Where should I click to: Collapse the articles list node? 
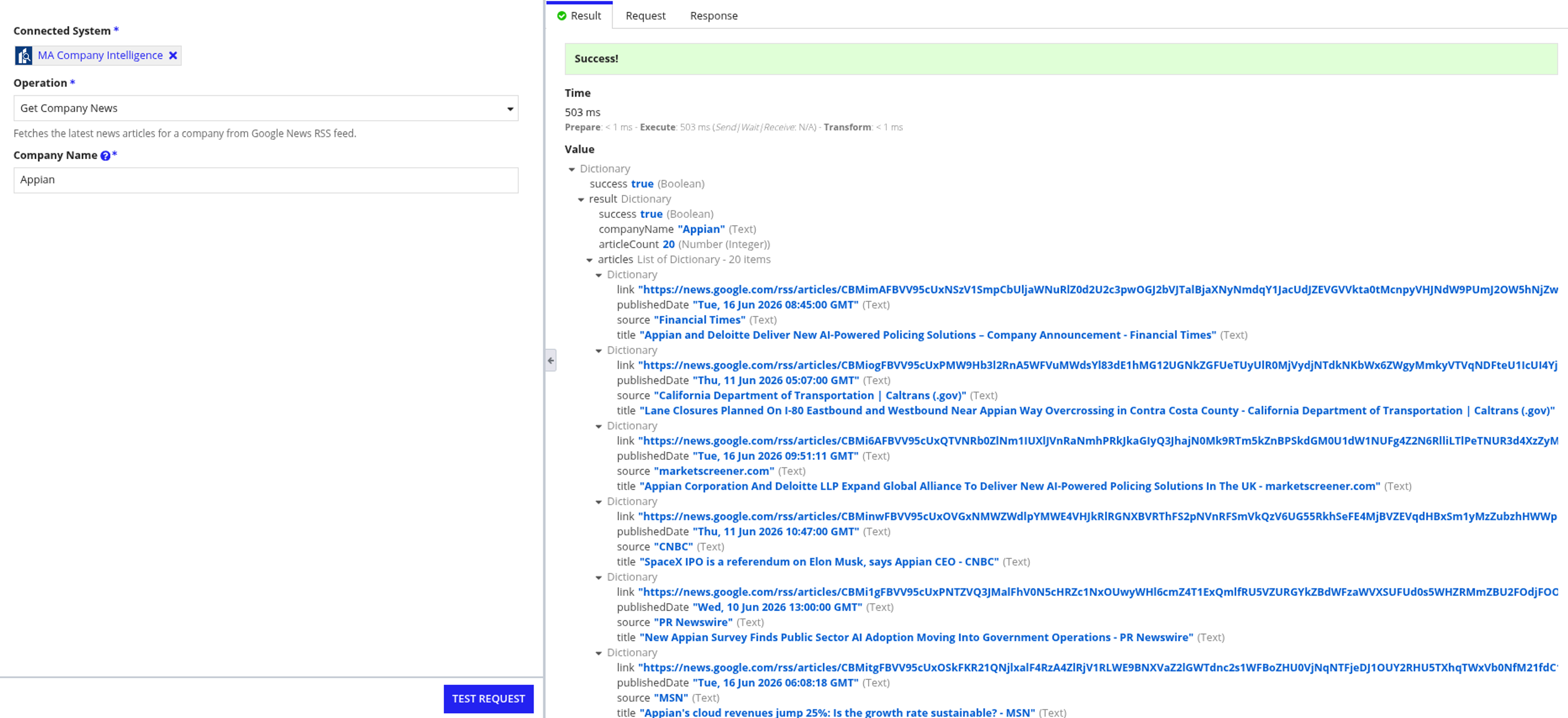click(x=589, y=260)
